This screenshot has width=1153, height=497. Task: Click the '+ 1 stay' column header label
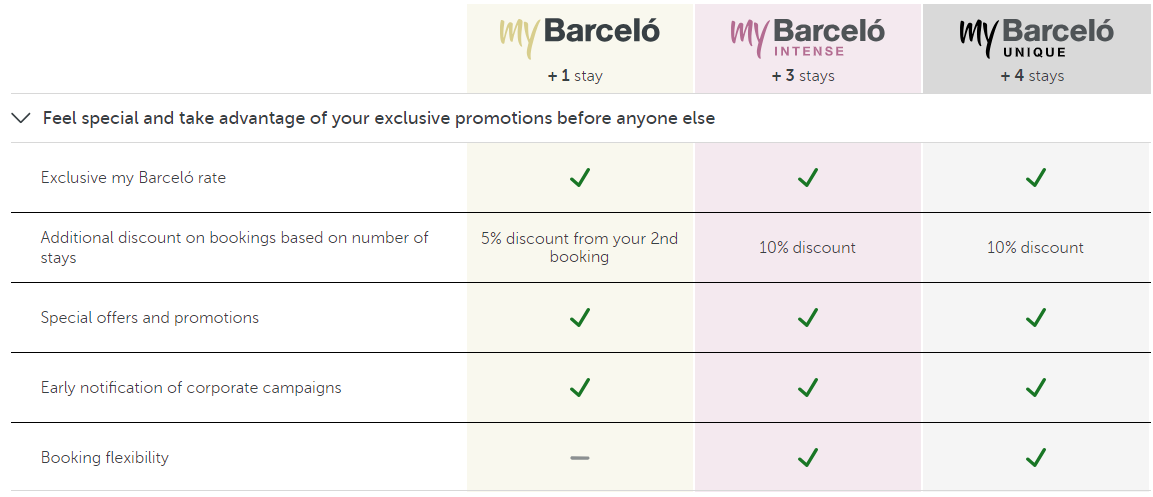pyautogui.click(x=575, y=76)
